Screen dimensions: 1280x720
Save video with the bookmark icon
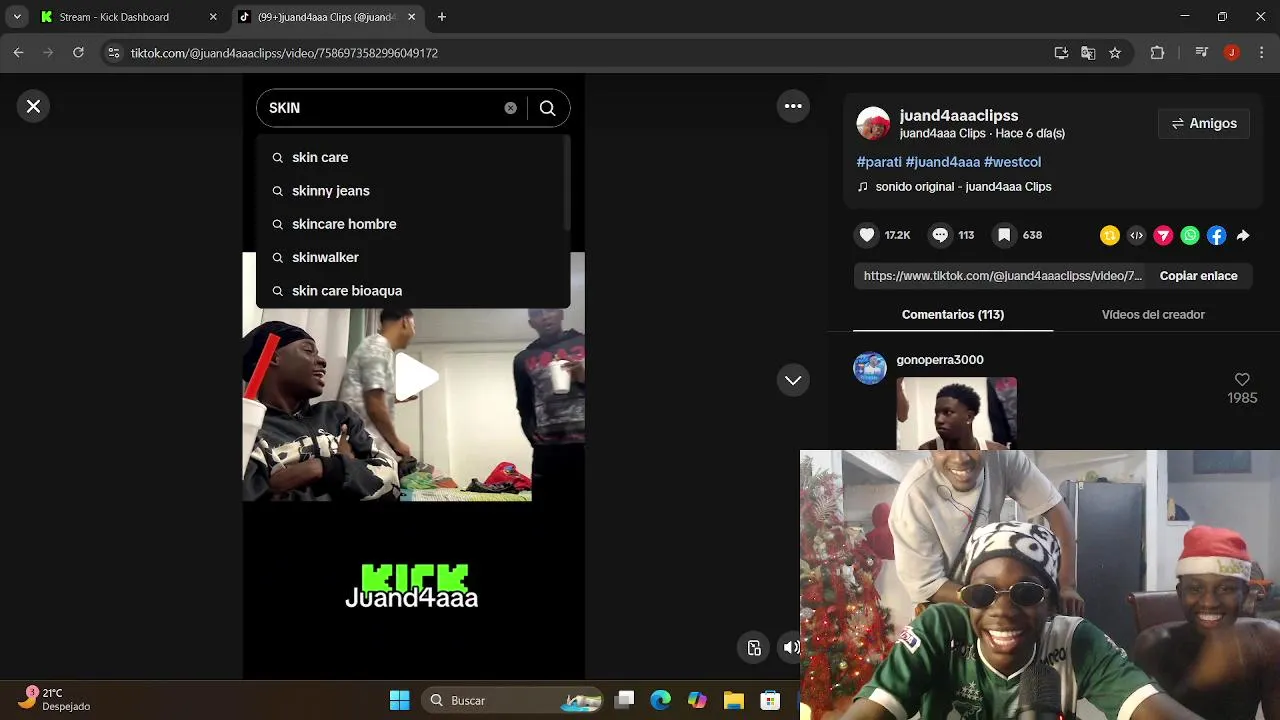(x=1004, y=235)
